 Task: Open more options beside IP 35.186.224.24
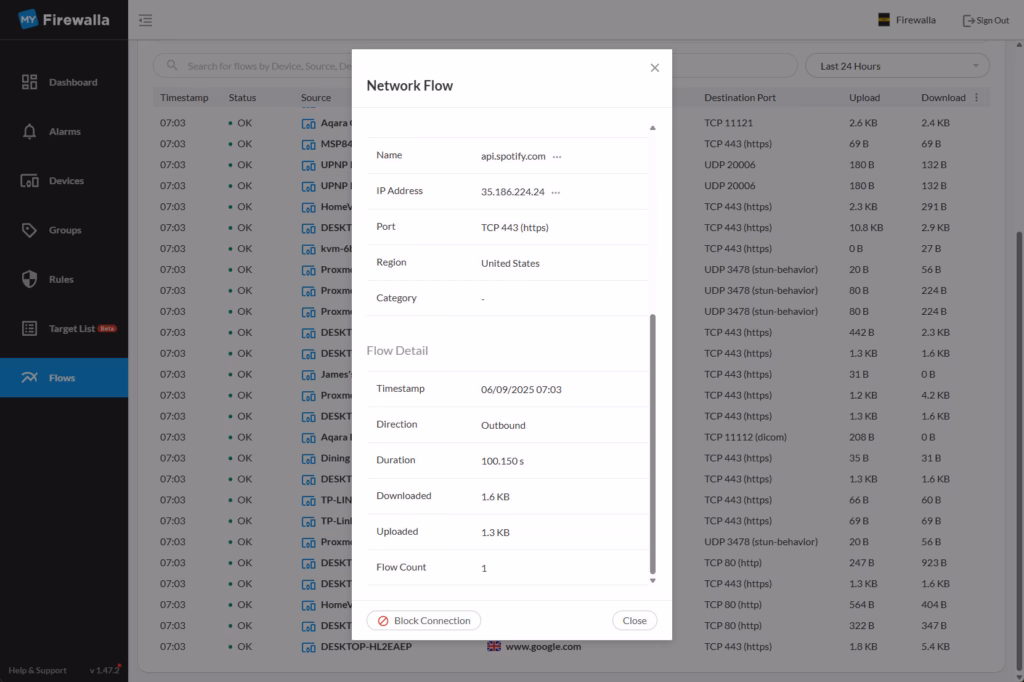tap(556, 192)
